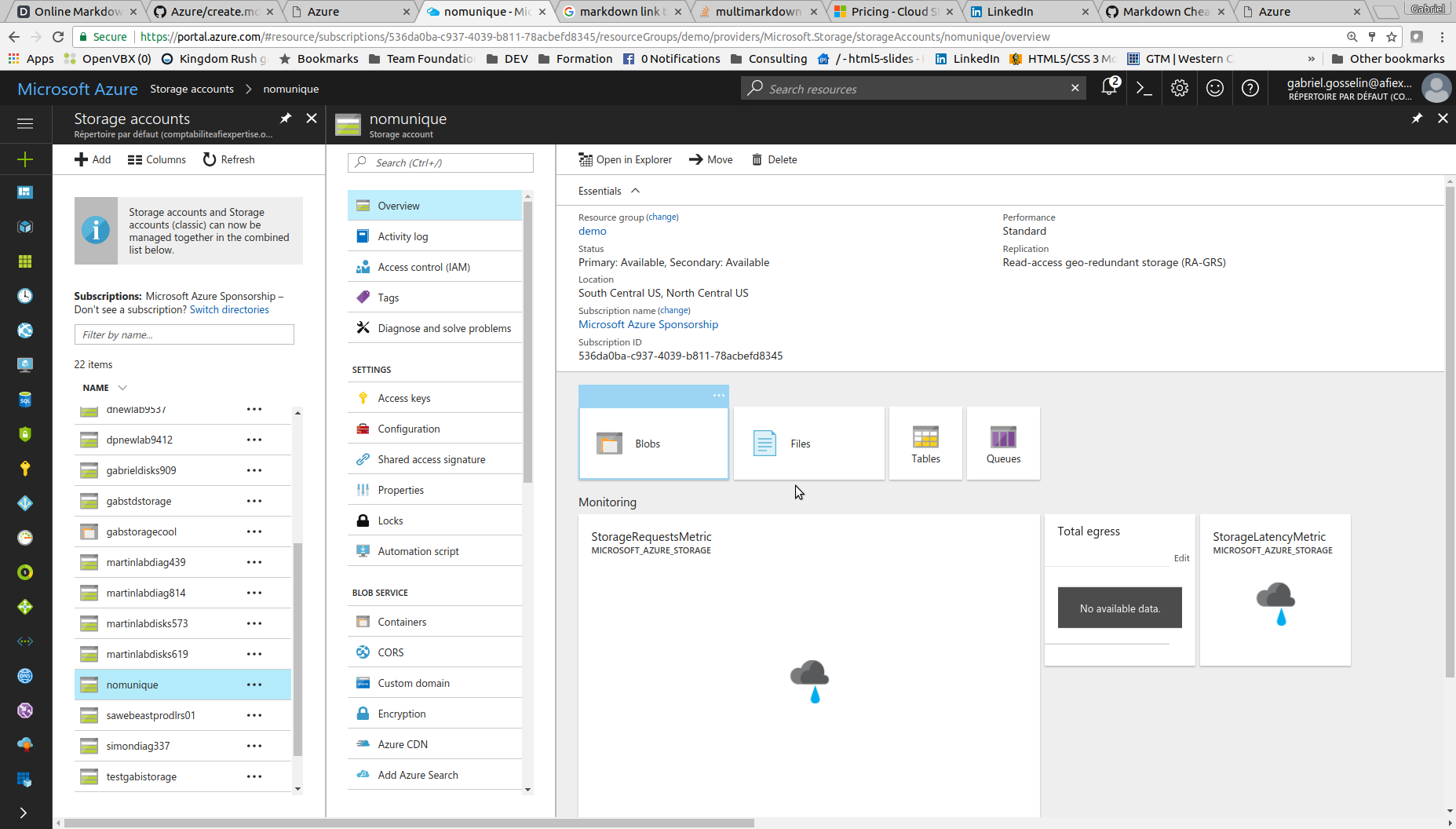The image size is (1456, 829).
Task: Open the Blobs service tile
Action: [x=653, y=444]
